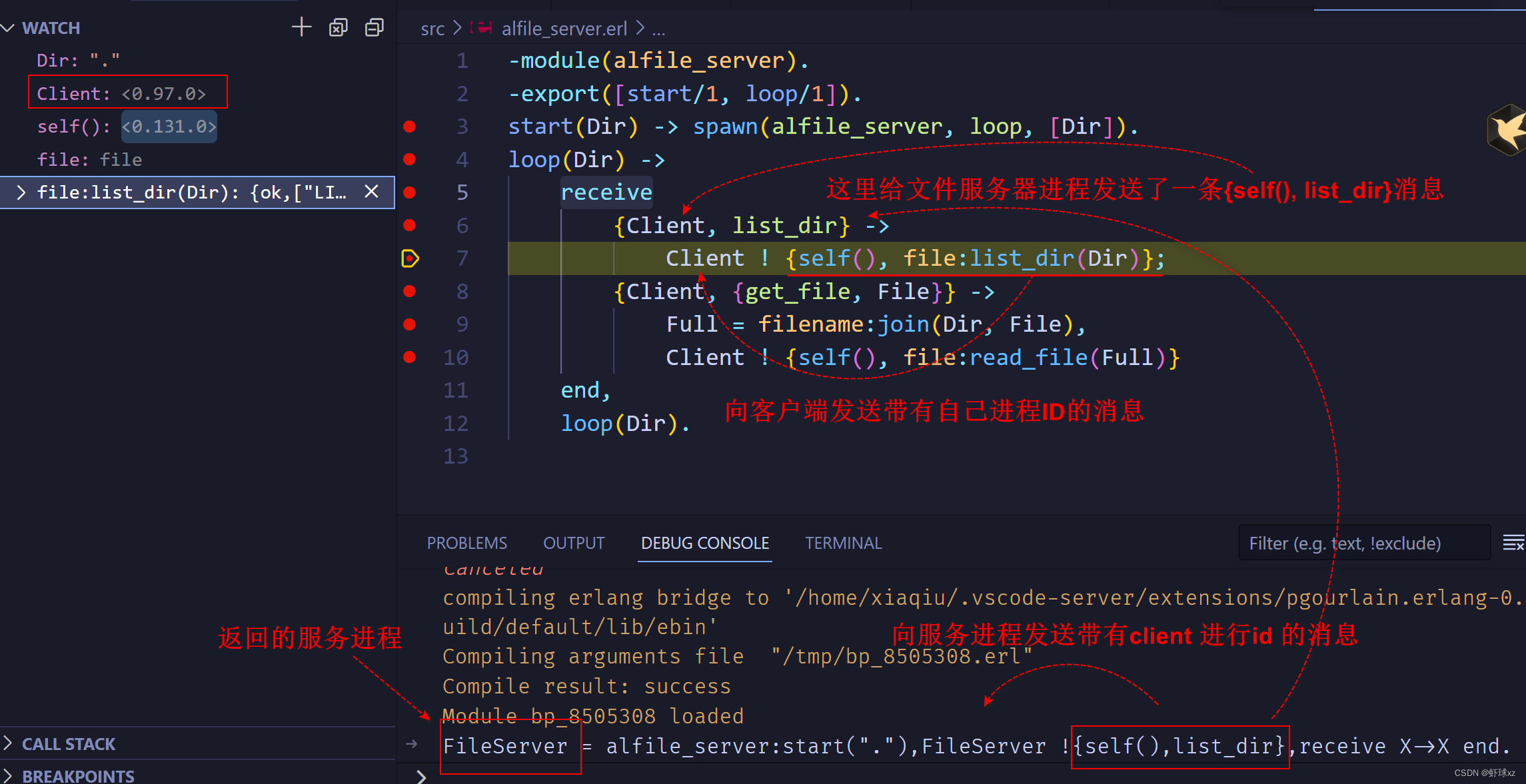Click '-export([start/1, loop/1]).' on line 2
Screen dimensions: 1526x784
685,94
